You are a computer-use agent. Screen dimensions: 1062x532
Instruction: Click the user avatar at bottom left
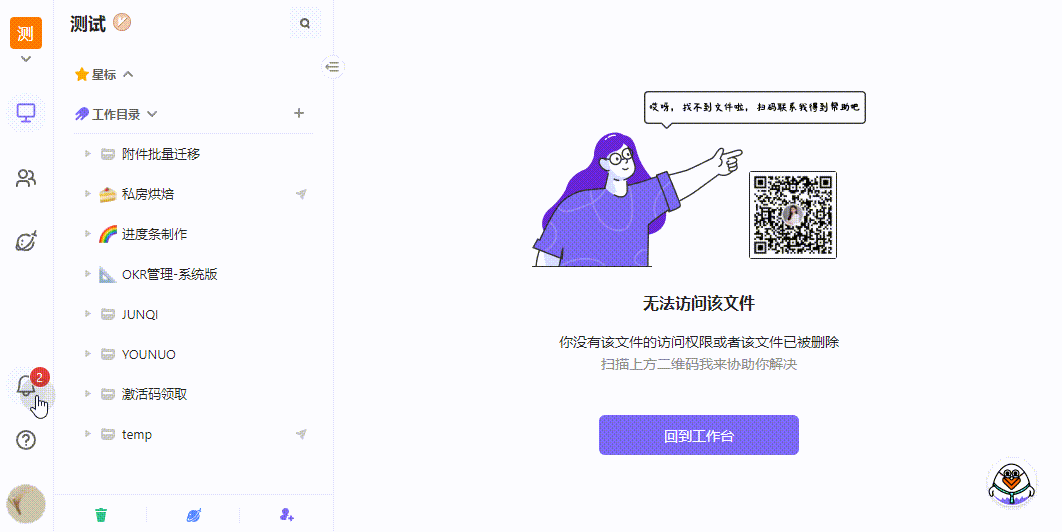[x=26, y=504]
